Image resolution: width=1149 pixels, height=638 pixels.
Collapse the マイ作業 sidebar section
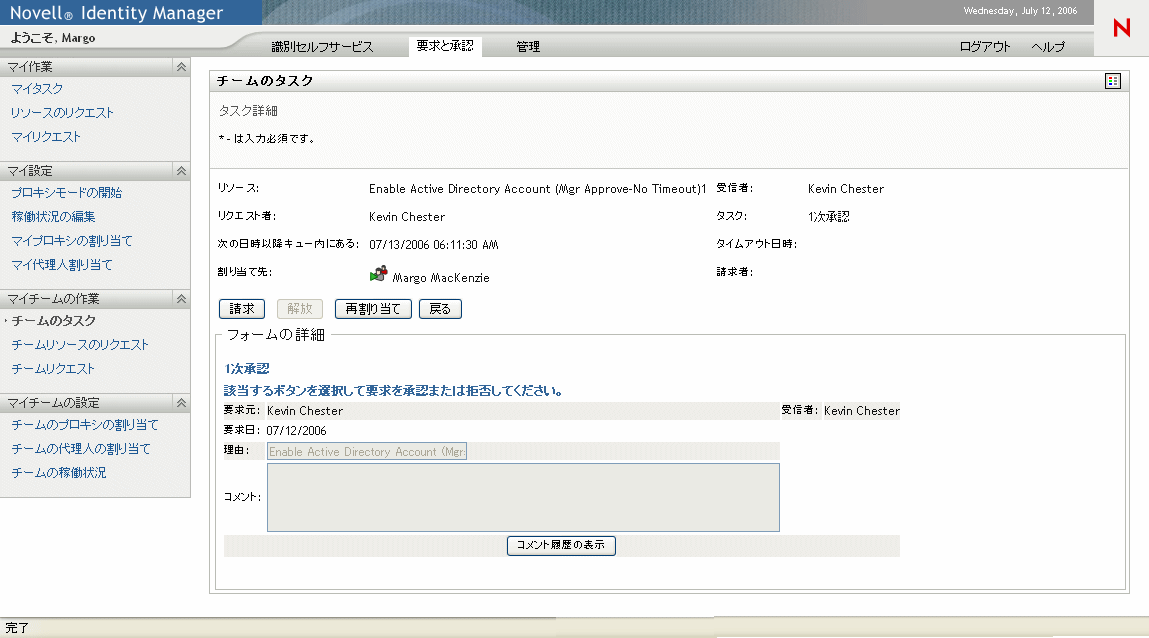181,67
